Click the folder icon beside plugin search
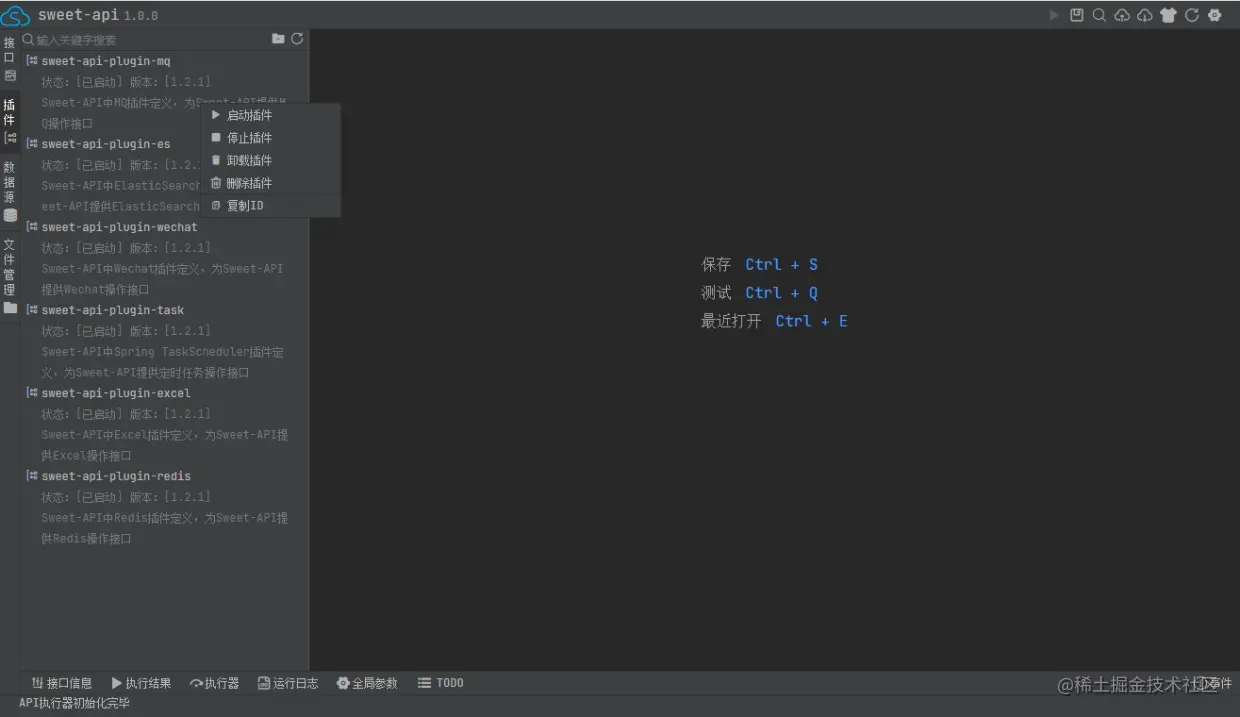Image resolution: width=1240 pixels, height=717 pixels. 278,39
